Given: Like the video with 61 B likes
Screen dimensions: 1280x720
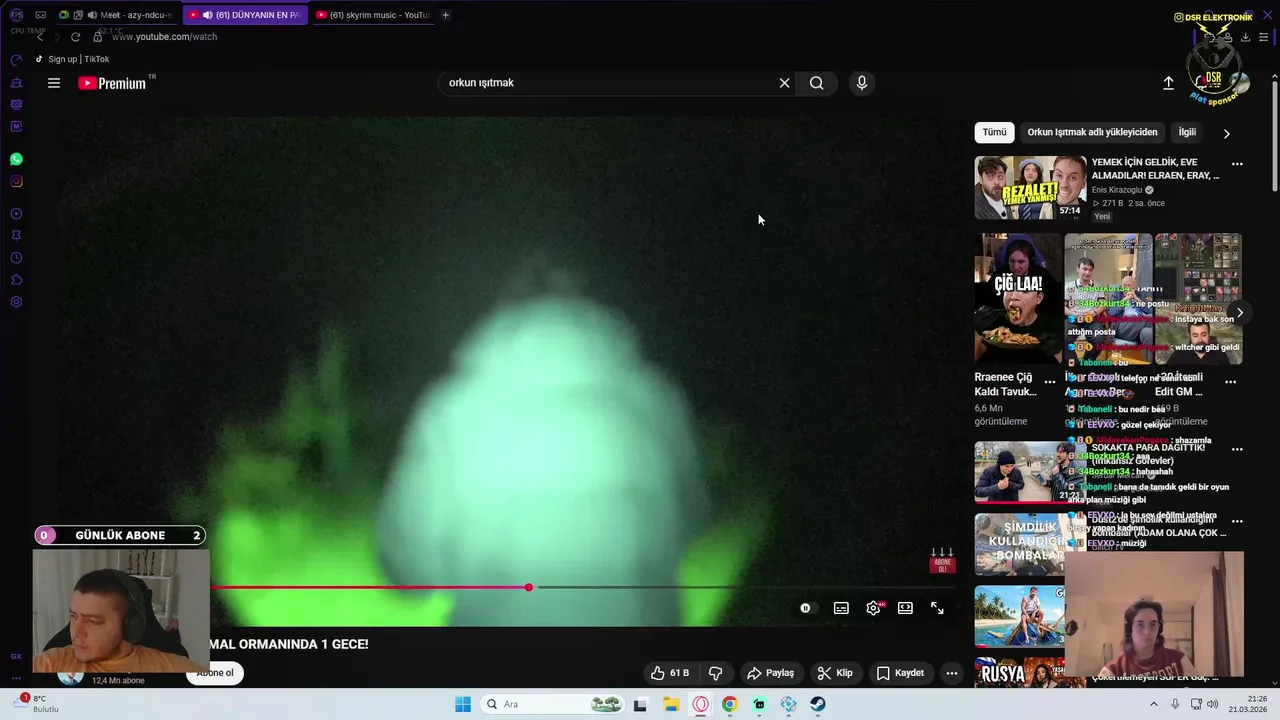Looking at the screenshot, I should click(x=670, y=673).
